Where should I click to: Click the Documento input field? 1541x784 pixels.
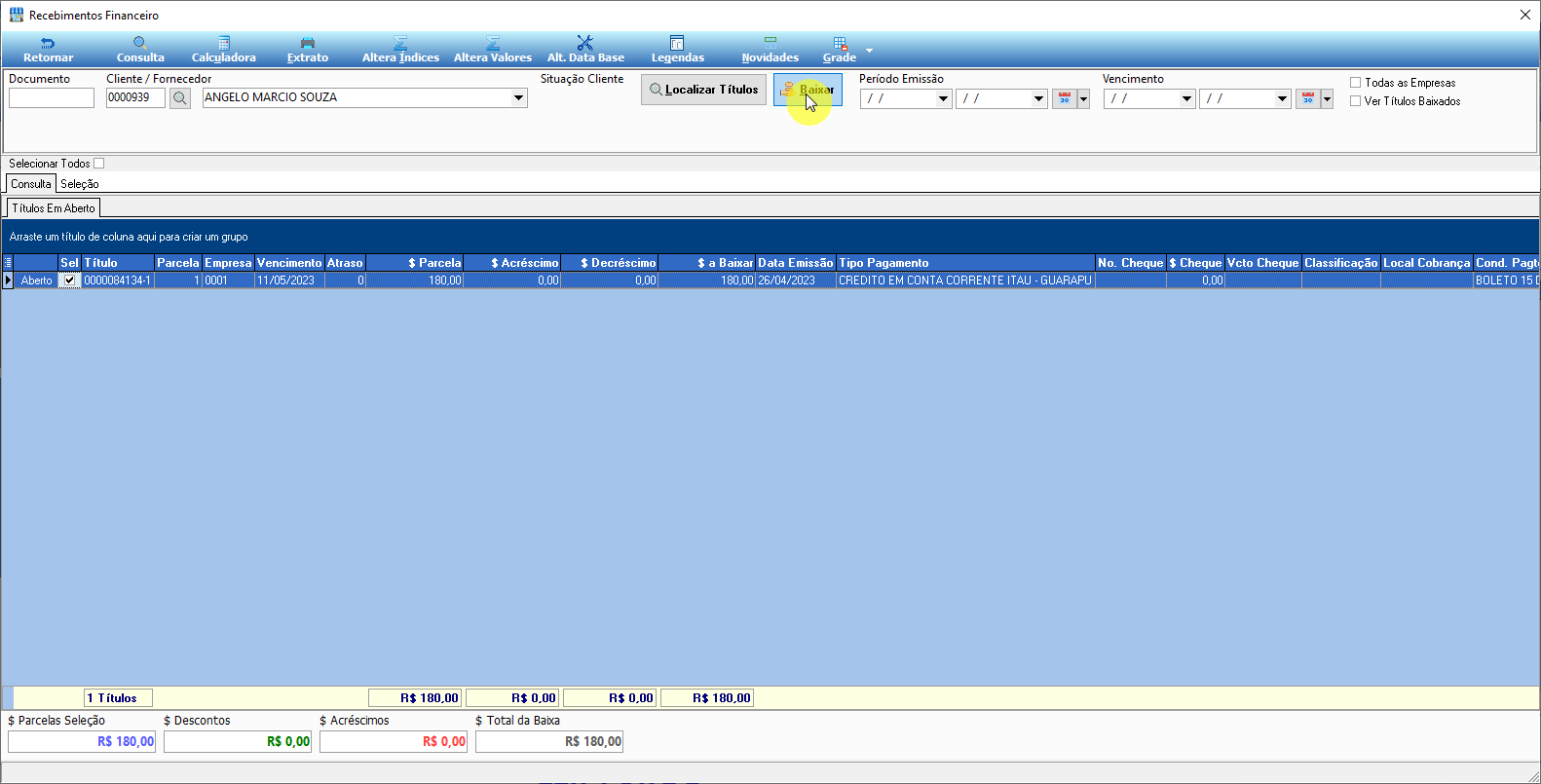(x=52, y=97)
